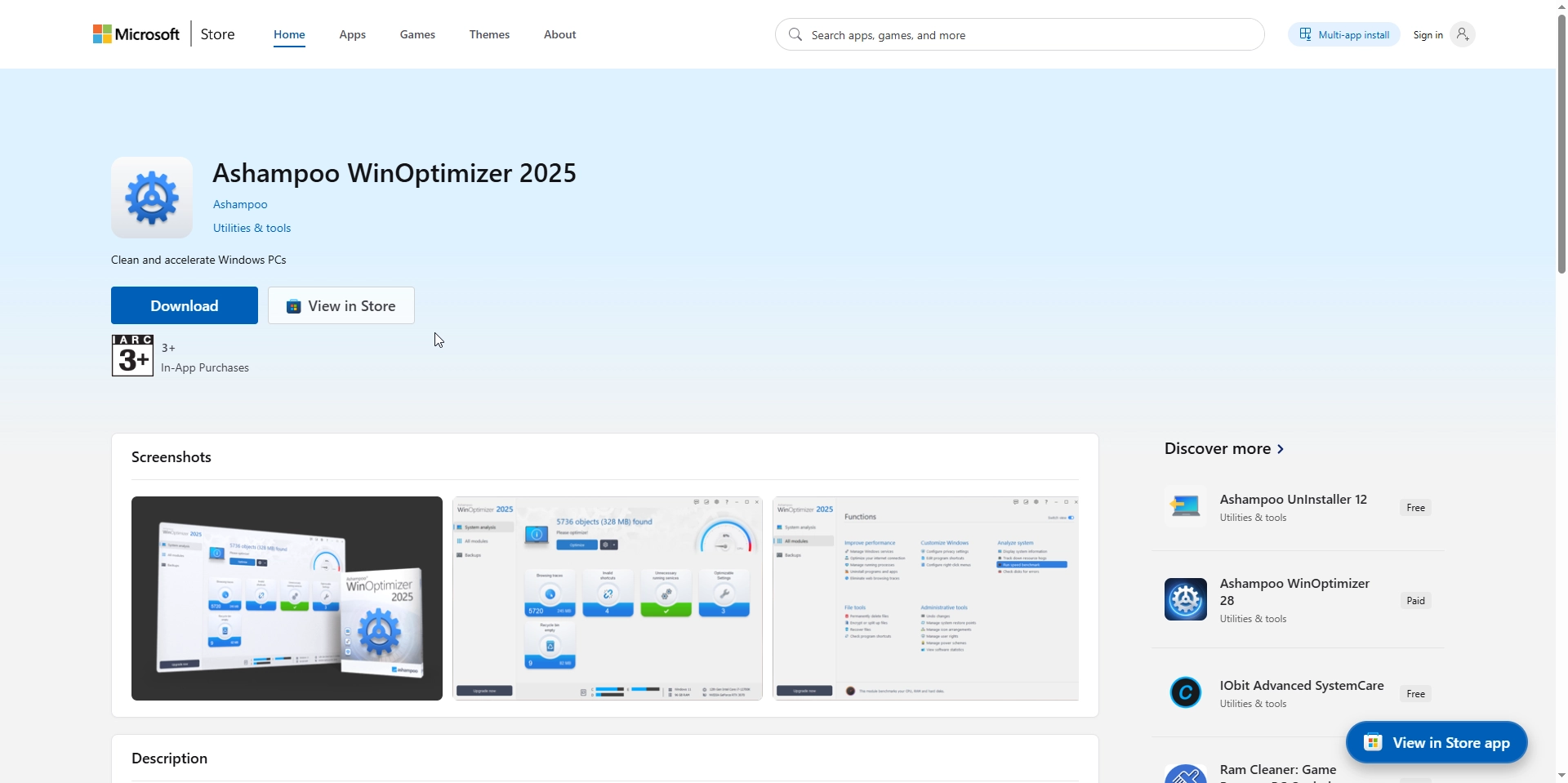This screenshot has height=783, width=1568.
Task: Click the Paid badge for Ashampoo WinOptimizer 28
Action: coord(1416,600)
